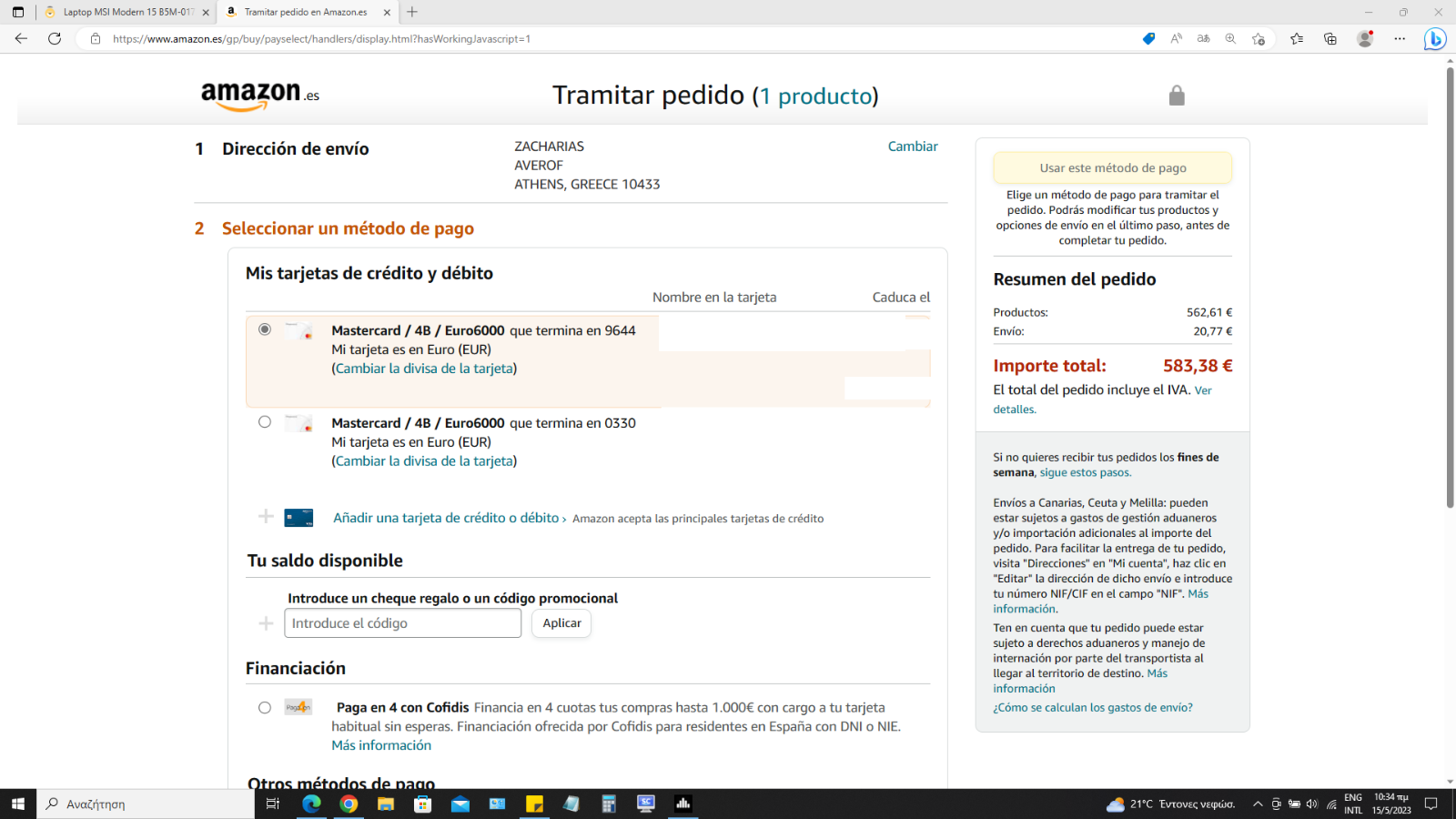This screenshot has height=819, width=1456.
Task: Expand the gift card code plus icon
Action: coord(266,623)
